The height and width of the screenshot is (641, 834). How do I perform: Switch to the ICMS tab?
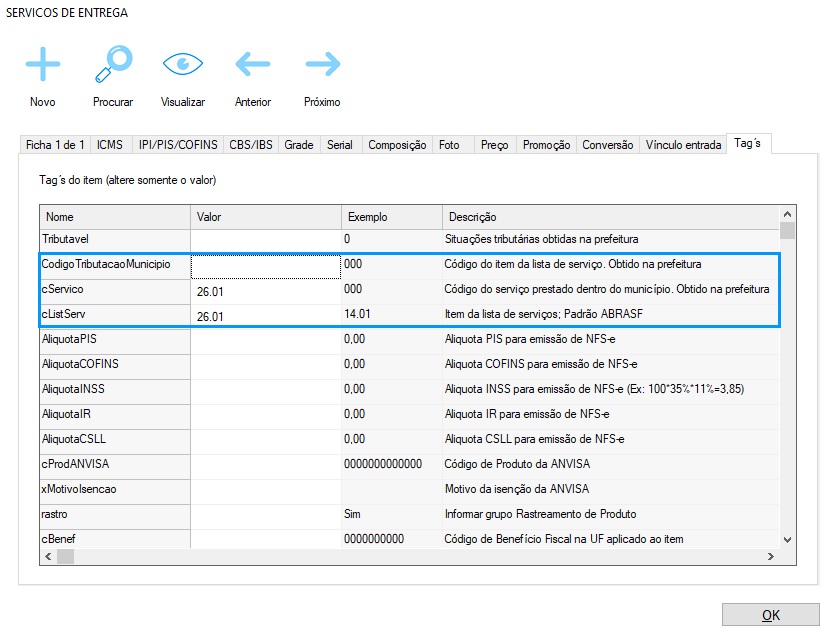pyautogui.click(x=110, y=145)
